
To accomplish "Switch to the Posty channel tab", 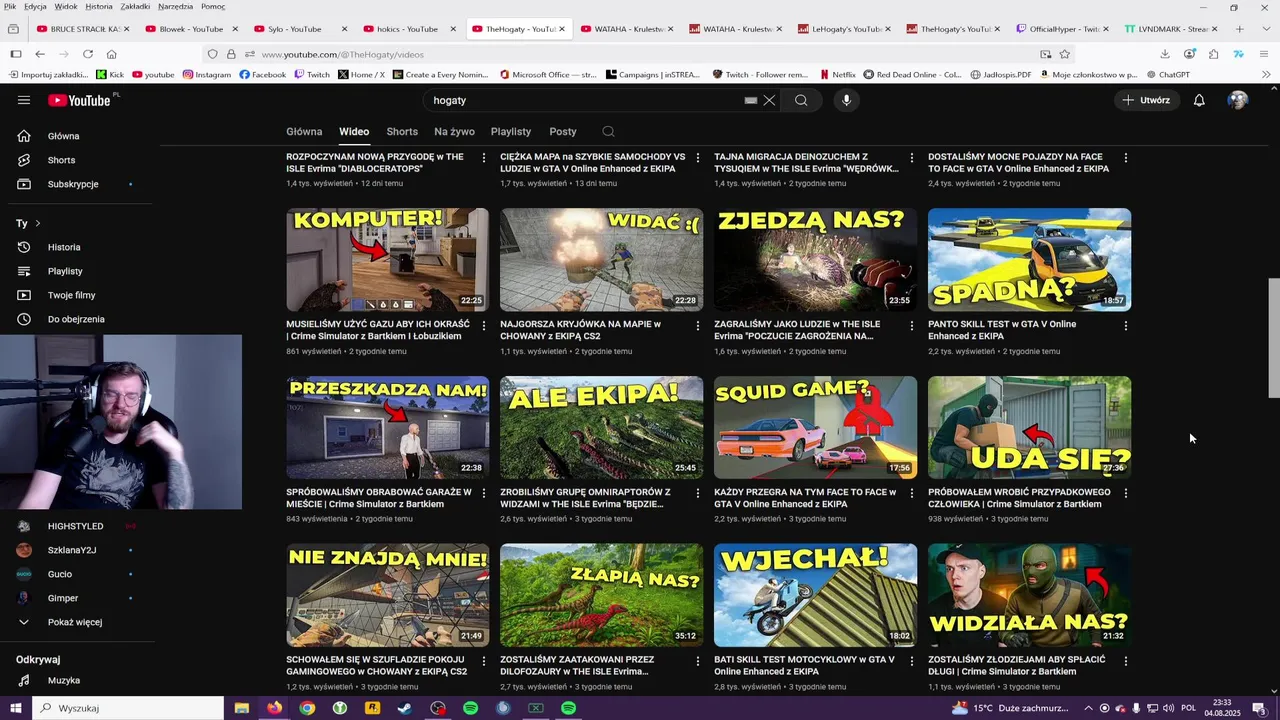I will point(563,131).
